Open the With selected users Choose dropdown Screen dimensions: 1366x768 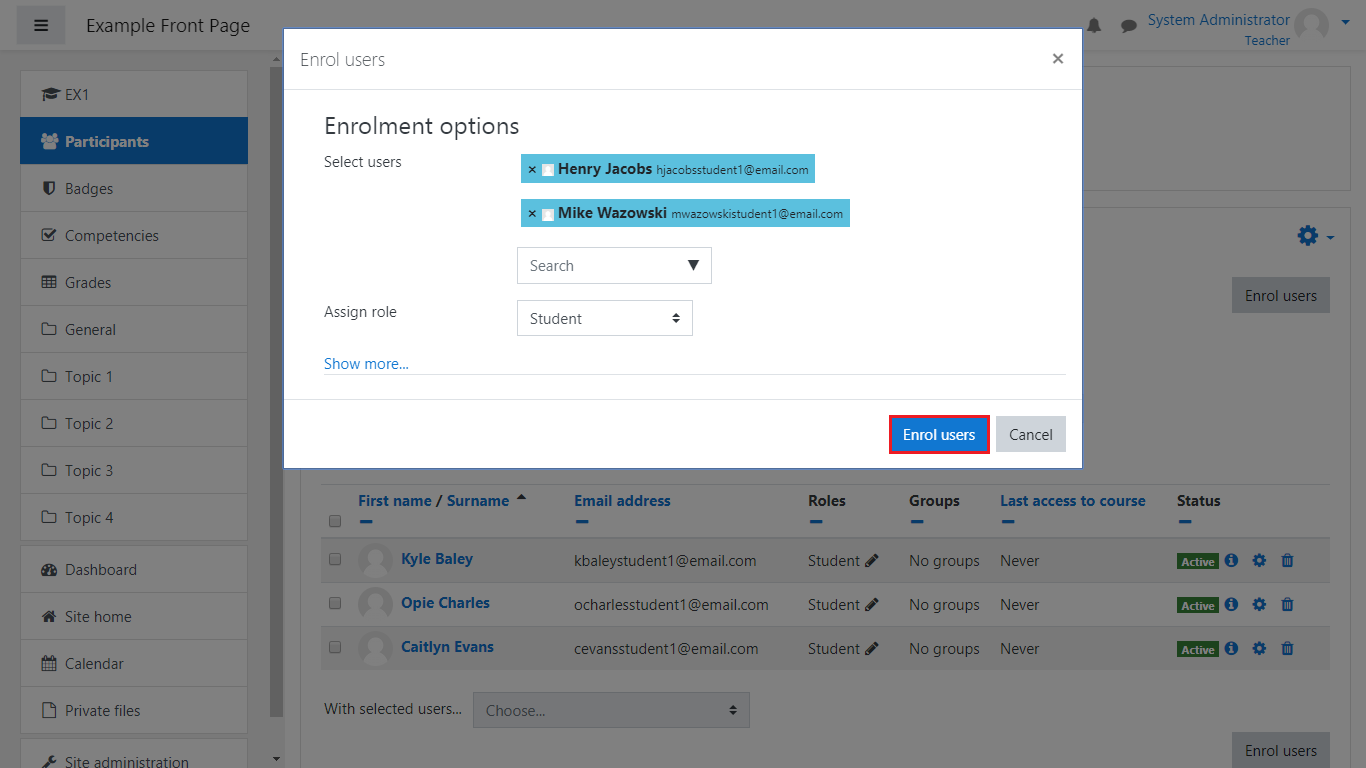(x=610, y=710)
